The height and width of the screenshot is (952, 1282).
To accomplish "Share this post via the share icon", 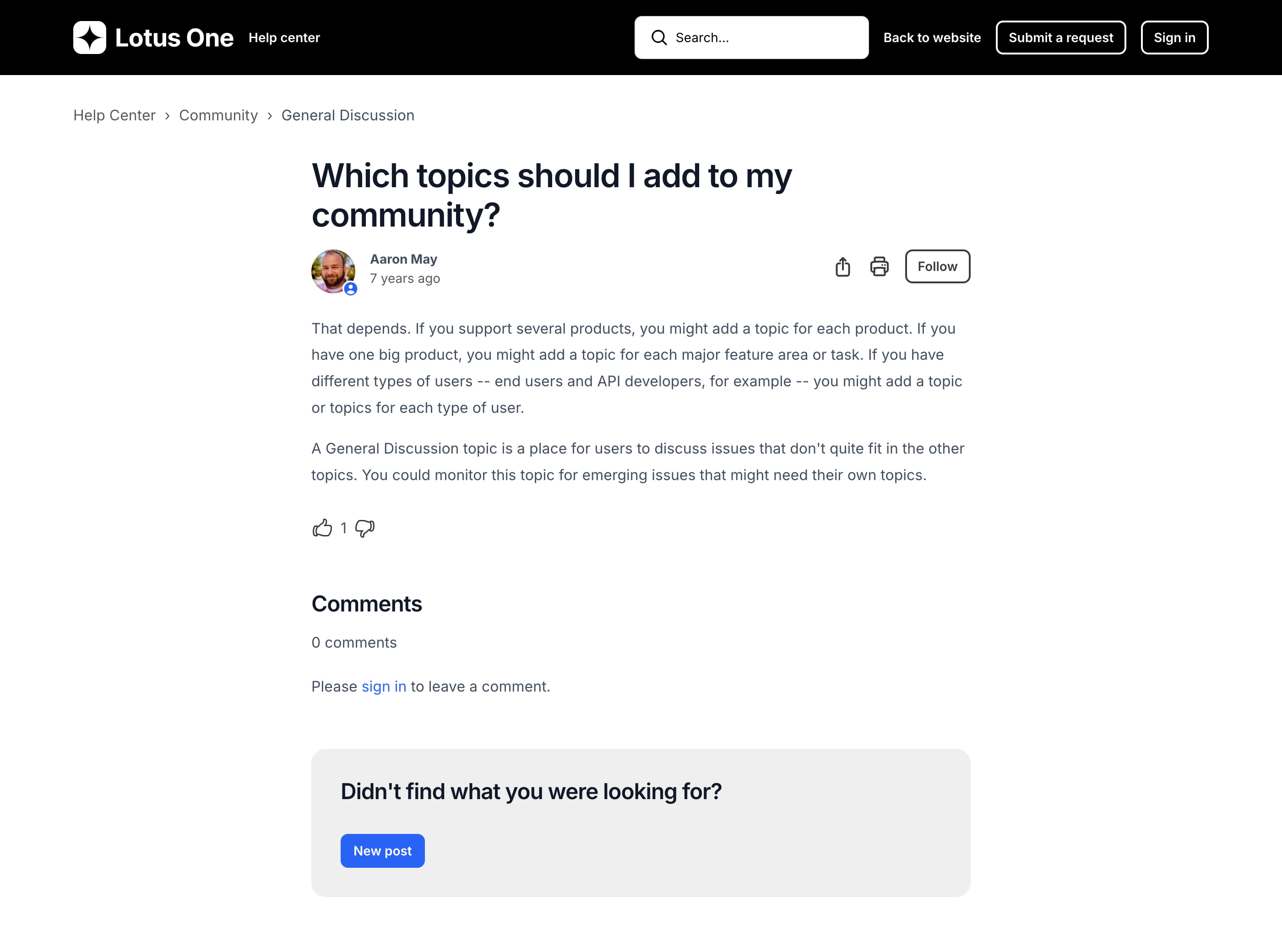I will point(842,267).
